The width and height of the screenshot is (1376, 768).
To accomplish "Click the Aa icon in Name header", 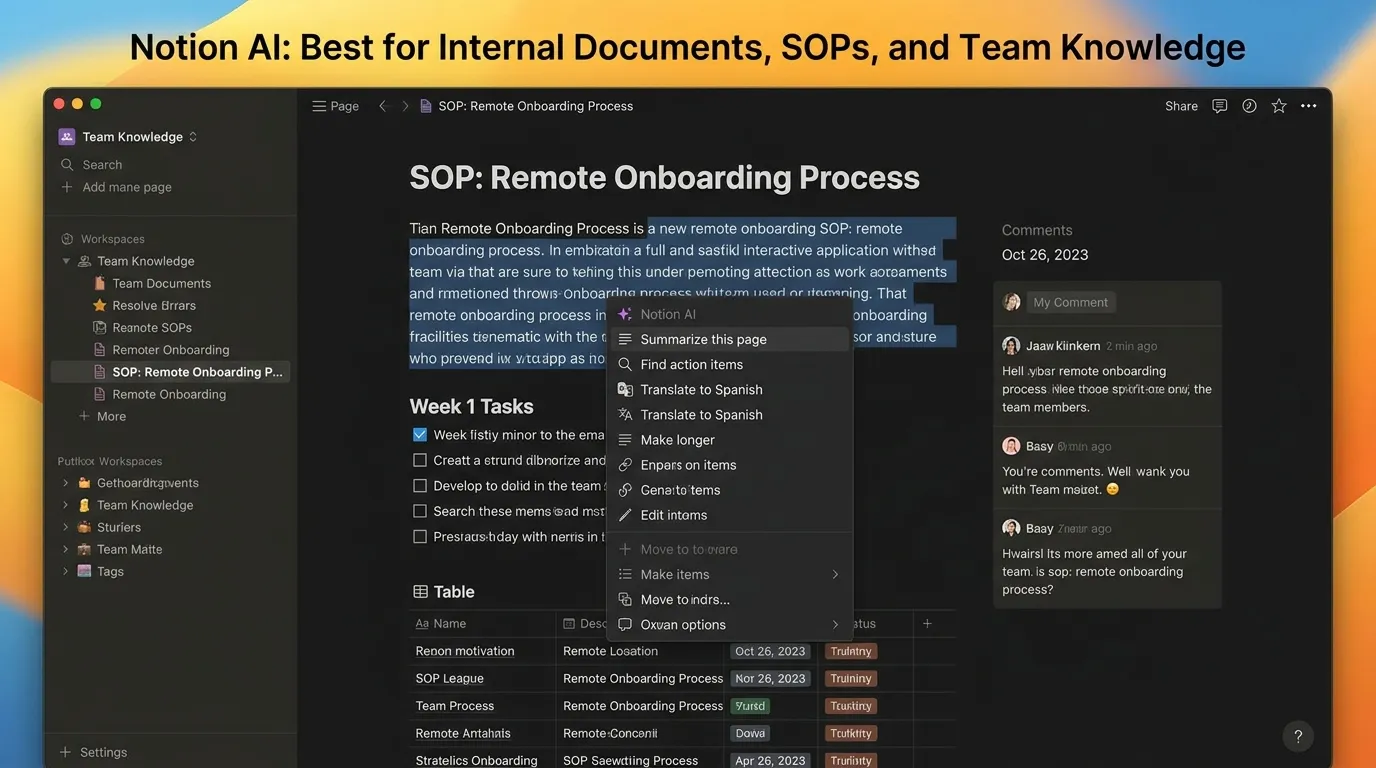I will [422, 624].
